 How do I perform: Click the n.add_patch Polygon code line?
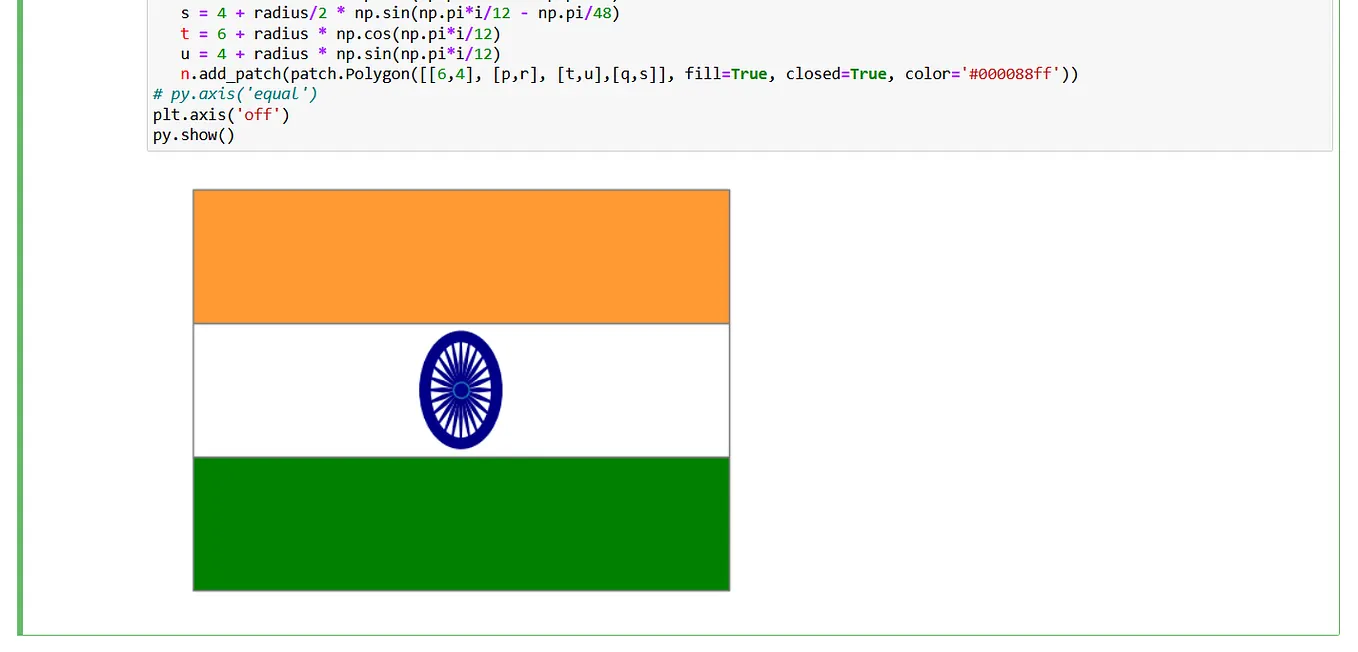tap(629, 74)
